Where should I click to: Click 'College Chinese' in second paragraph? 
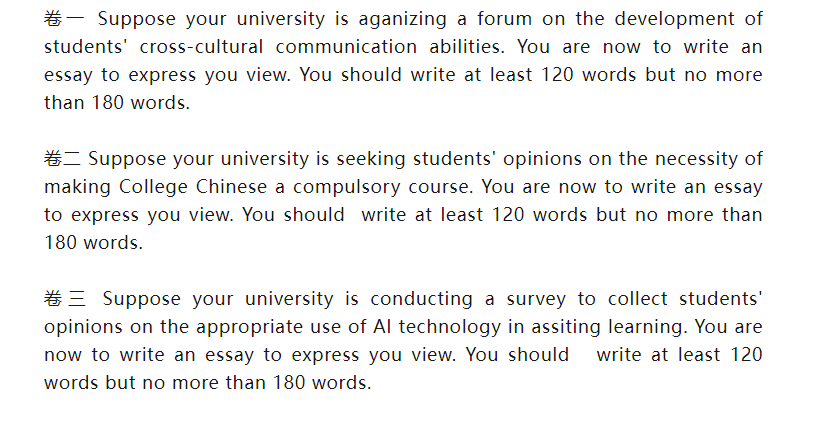[x=193, y=187]
